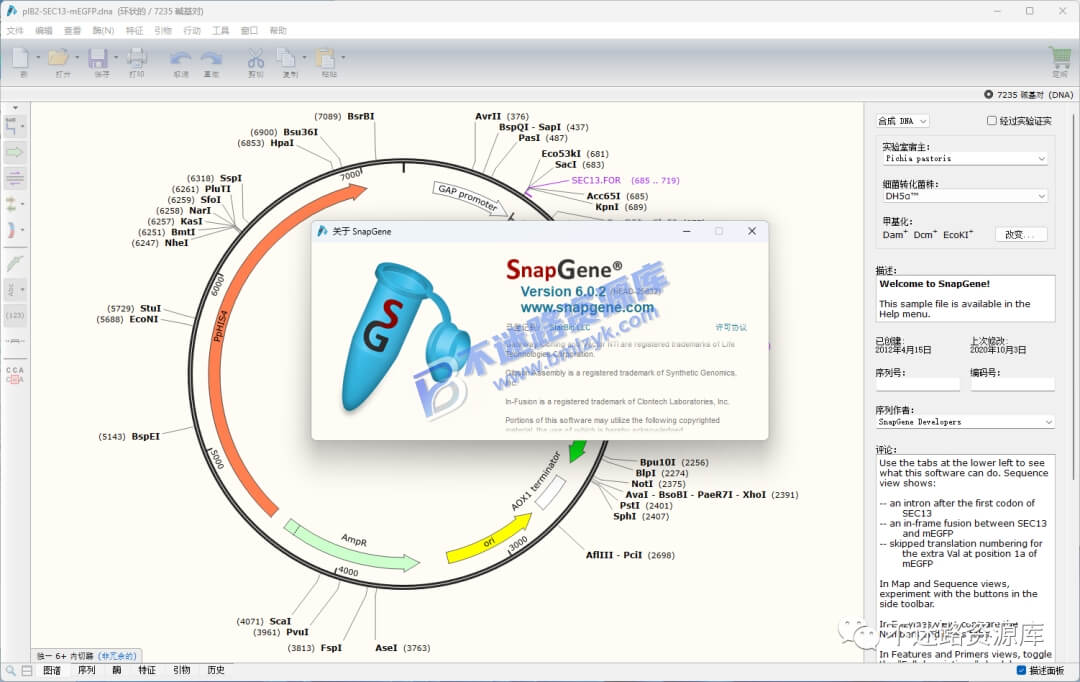Viewport: 1080px width, 682px height.
Task: Open the synthetic DNA type dropdown
Action: coord(903,121)
